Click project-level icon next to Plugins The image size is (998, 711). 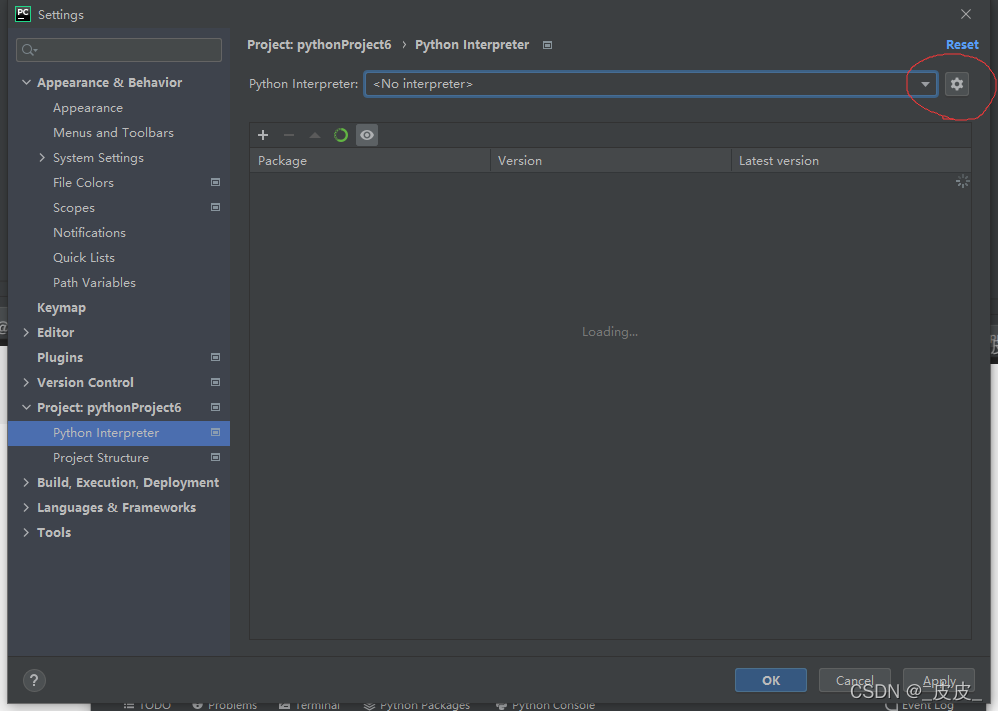(216, 358)
